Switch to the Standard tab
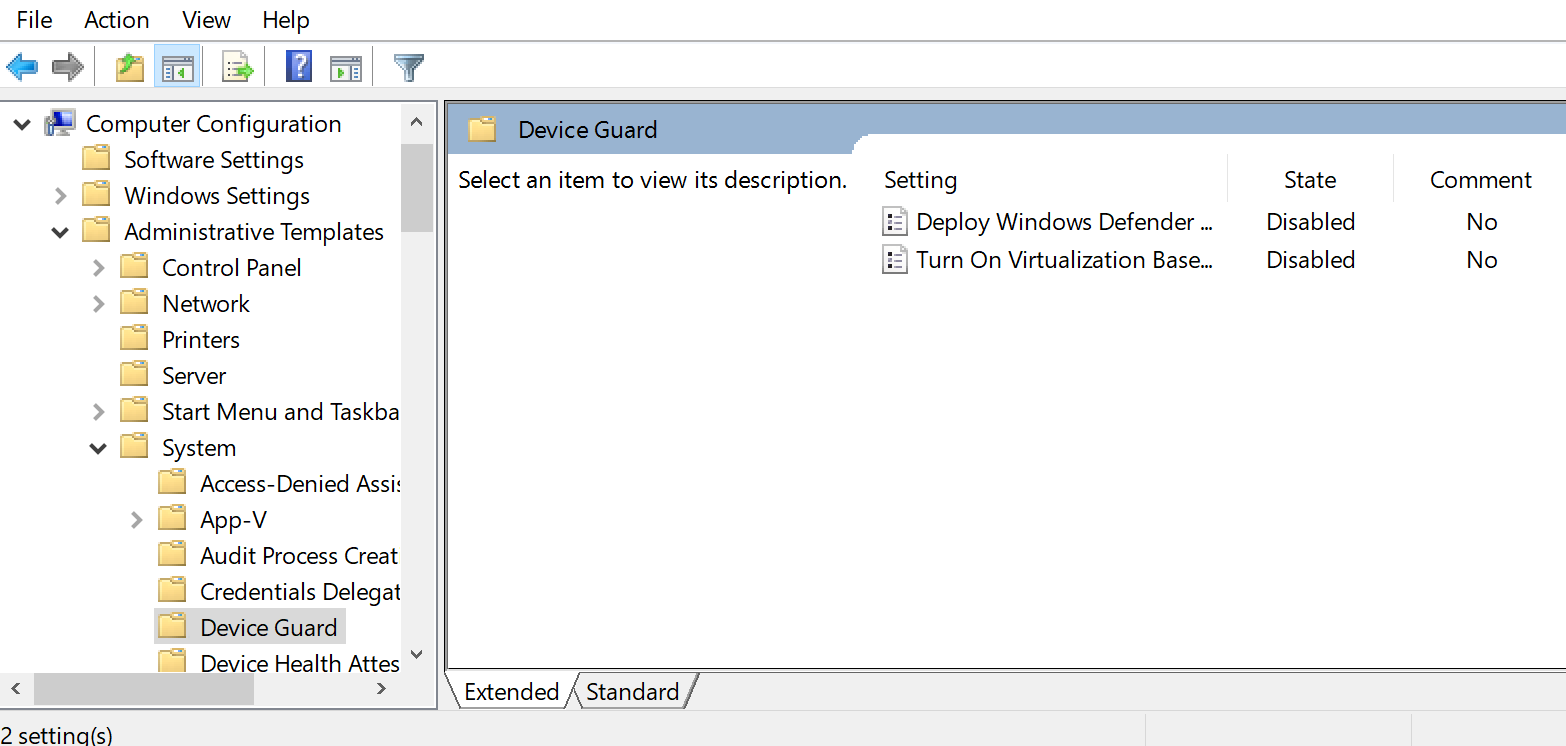 tap(632, 691)
